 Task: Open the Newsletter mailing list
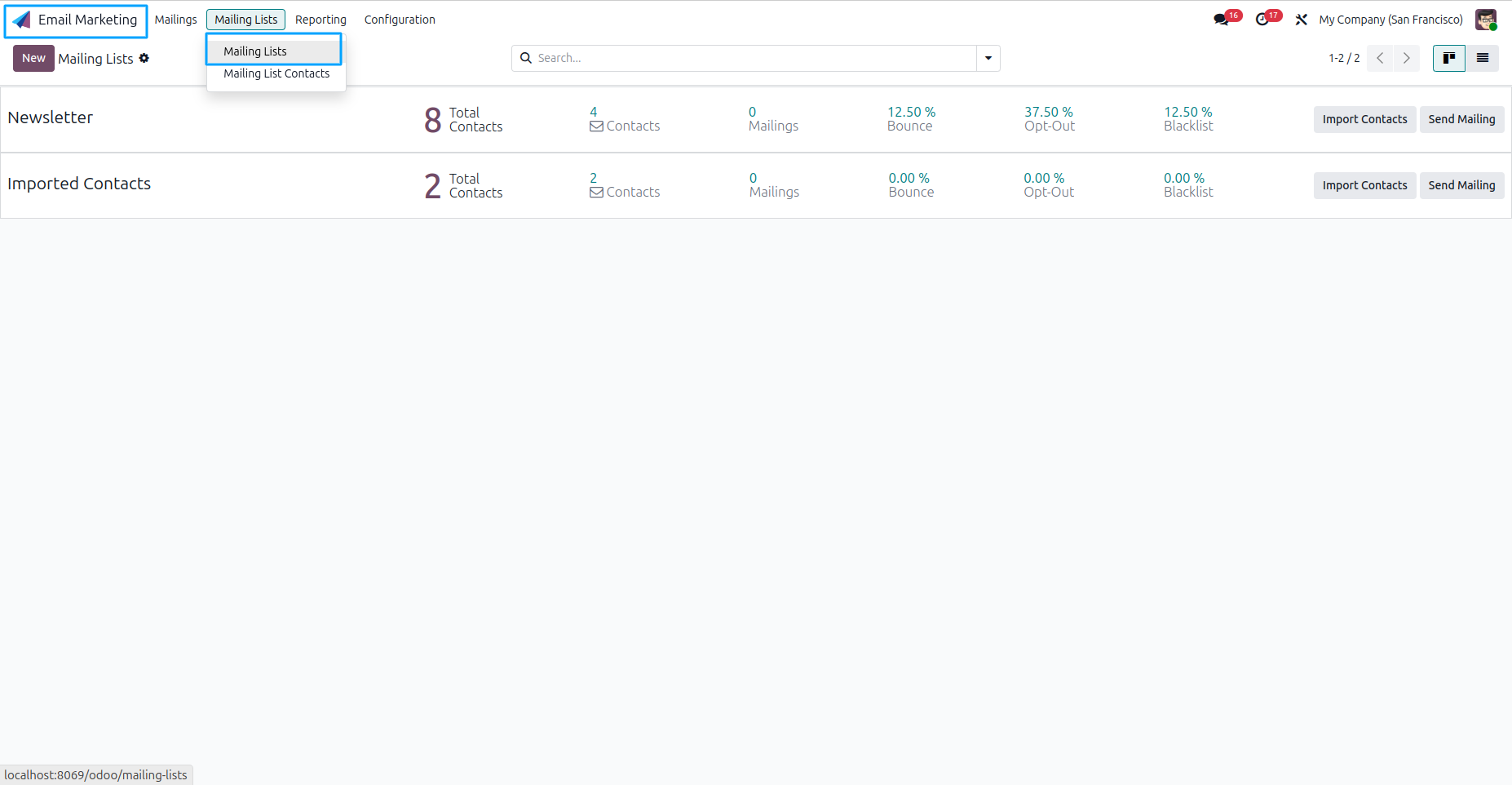click(x=51, y=118)
